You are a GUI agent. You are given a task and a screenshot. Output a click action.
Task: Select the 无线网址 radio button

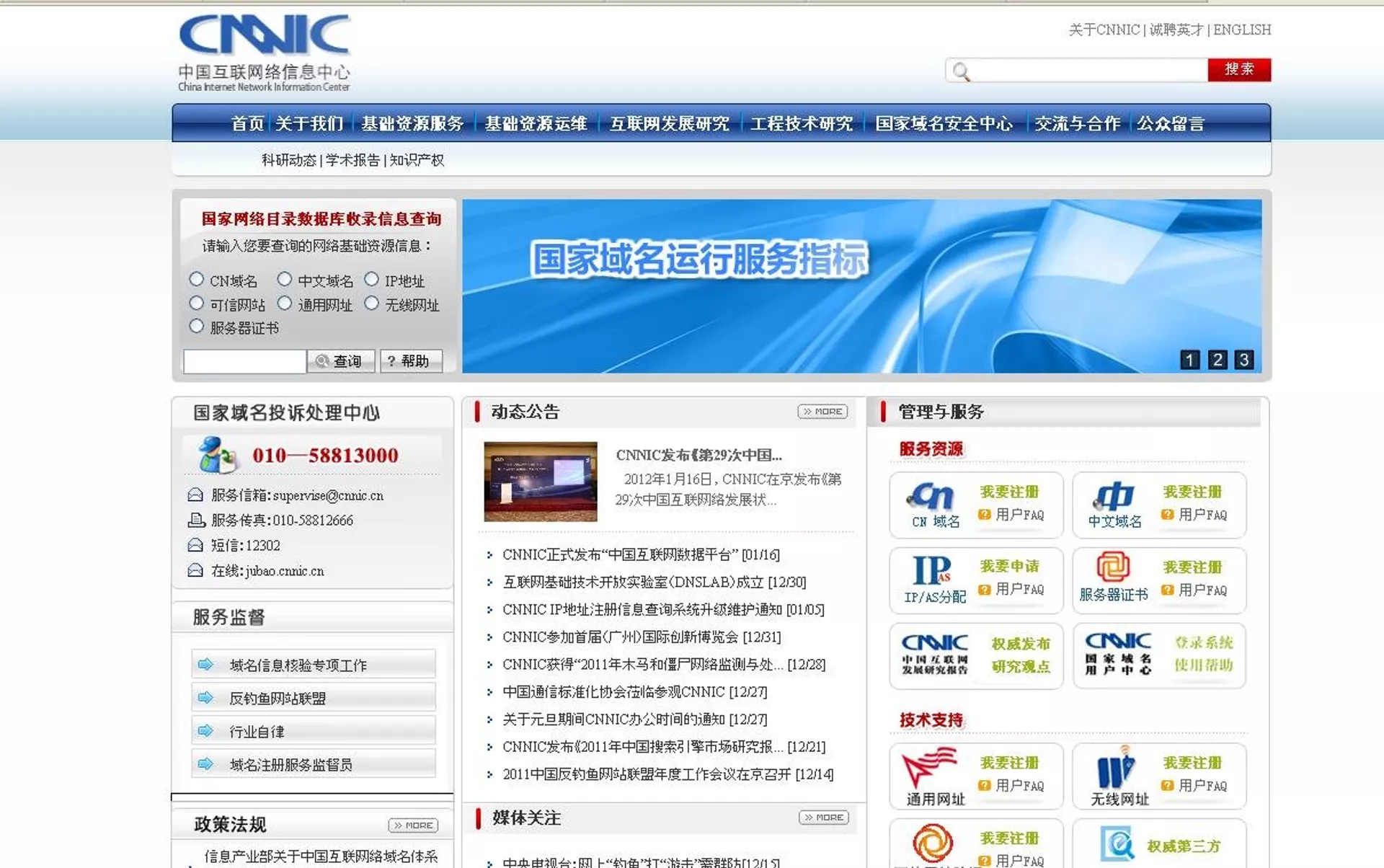371,303
